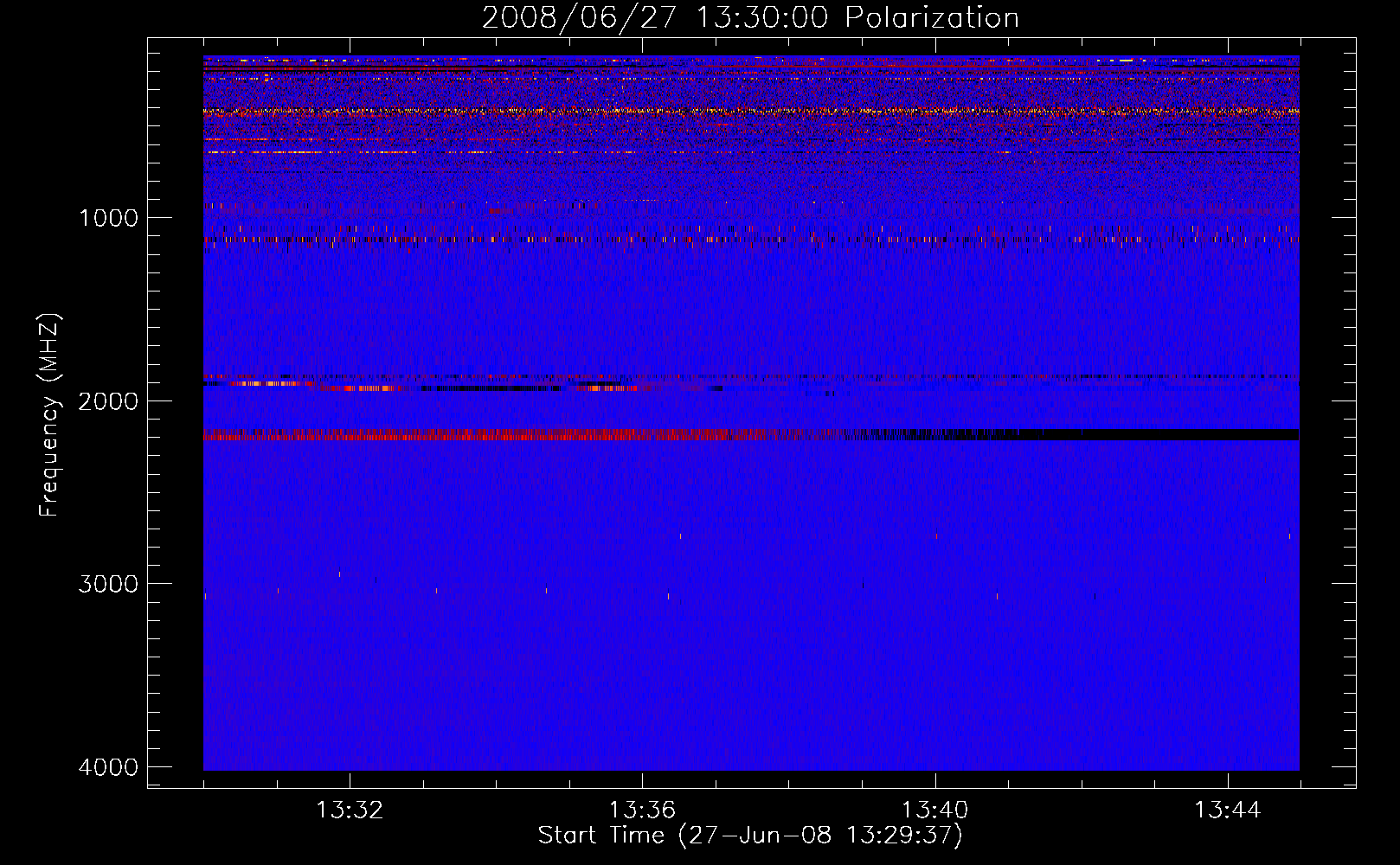Click the 13:44 time tick label
The image size is (1400, 865).
[1228, 811]
